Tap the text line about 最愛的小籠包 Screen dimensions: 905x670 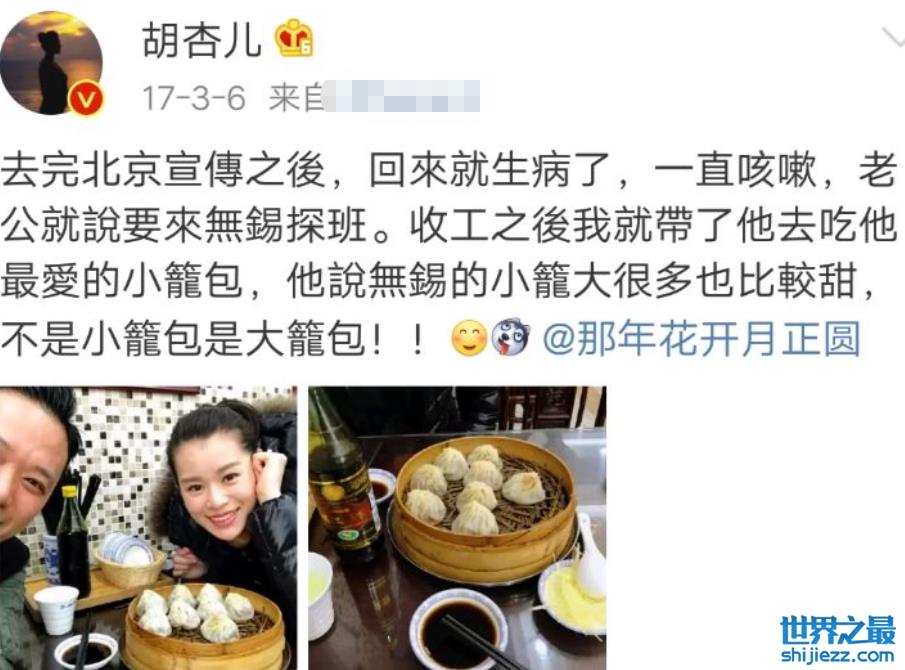[439, 282]
